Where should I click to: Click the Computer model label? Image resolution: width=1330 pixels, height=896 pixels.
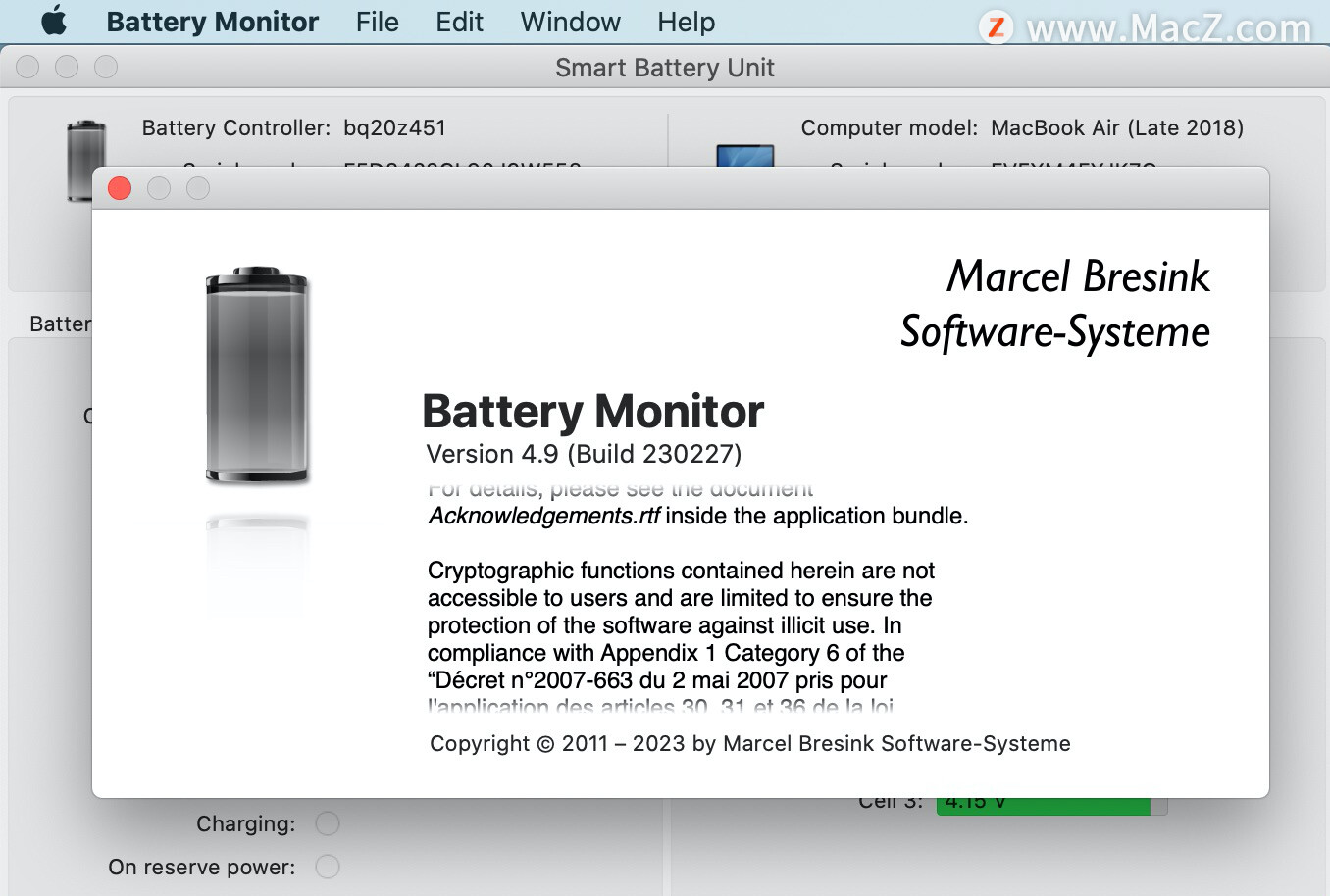click(x=890, y=127)
